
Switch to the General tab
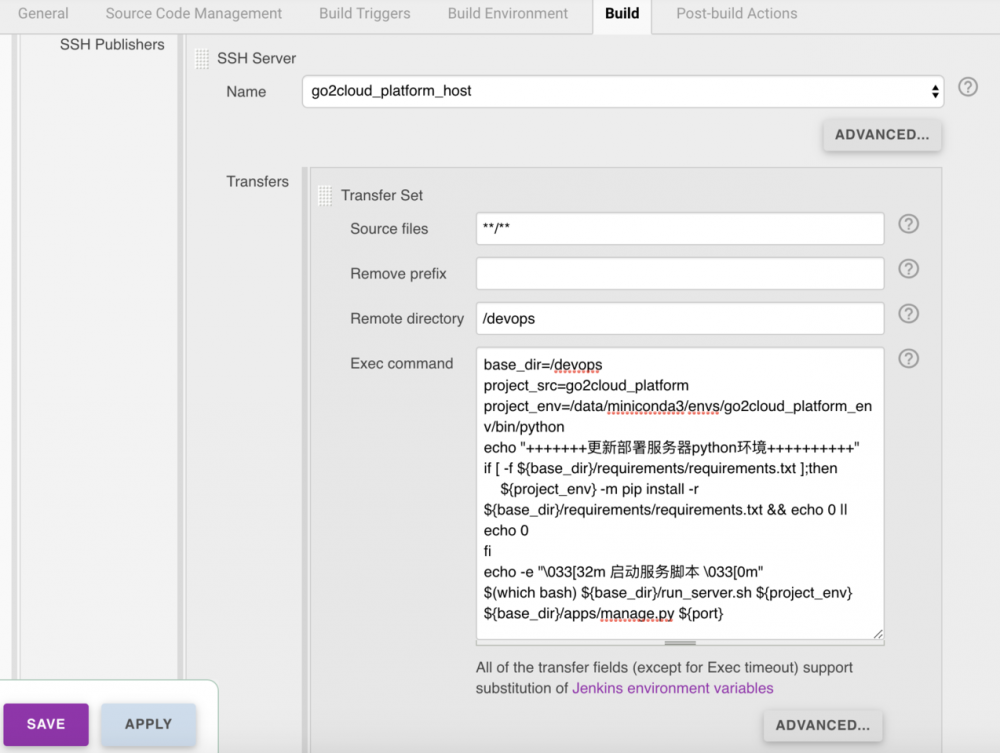(x=41, y=14)
